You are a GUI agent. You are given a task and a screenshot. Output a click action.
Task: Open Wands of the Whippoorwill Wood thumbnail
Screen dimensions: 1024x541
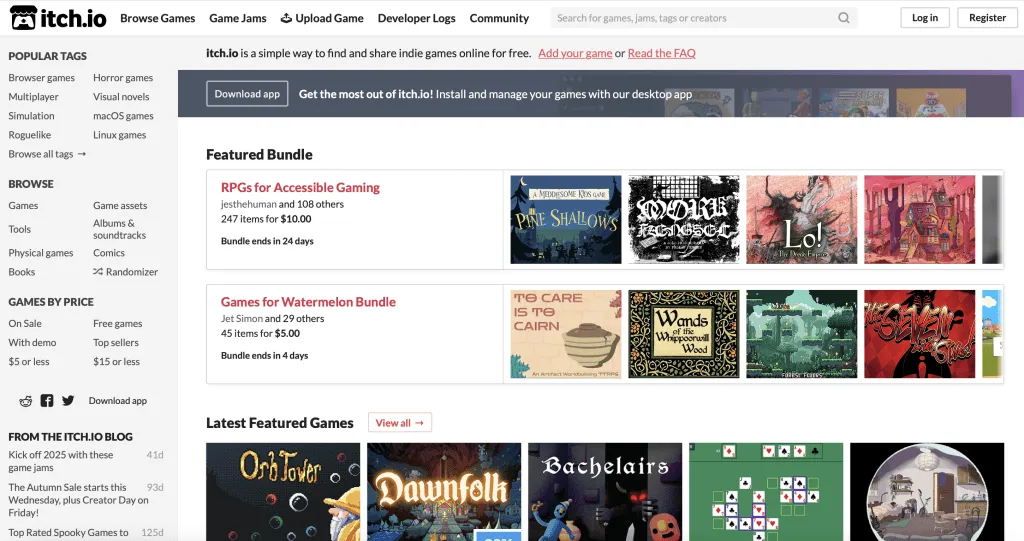pos(684,334)
